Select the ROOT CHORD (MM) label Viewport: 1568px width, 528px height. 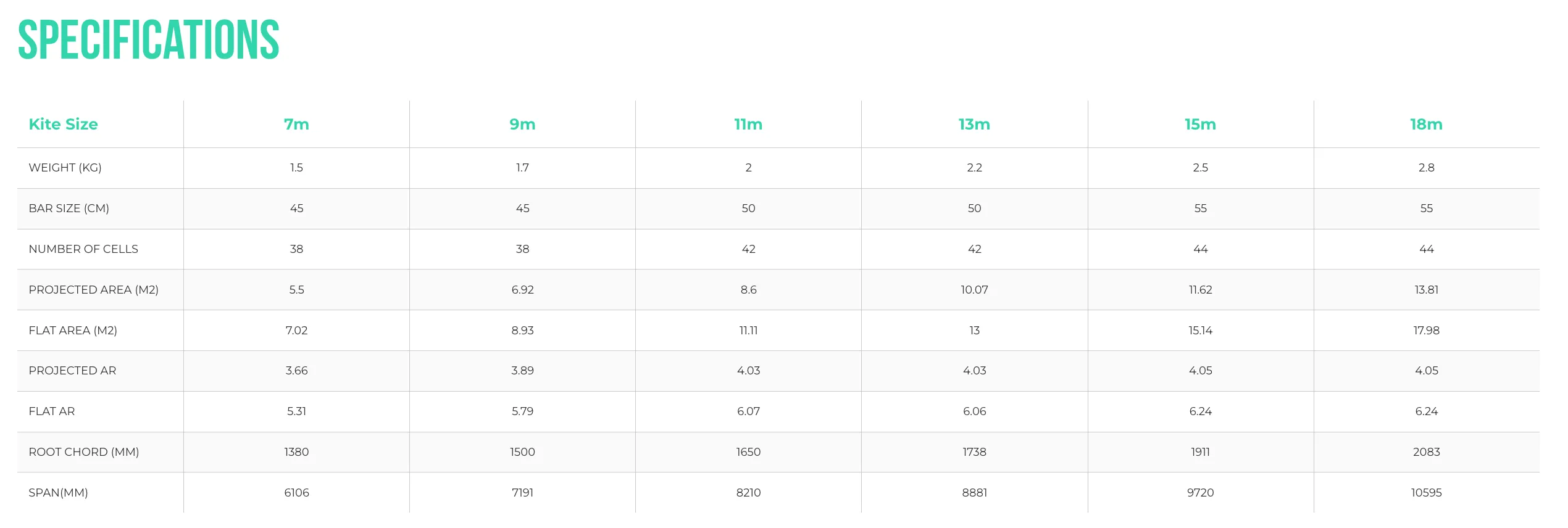(x=83, y=452)
